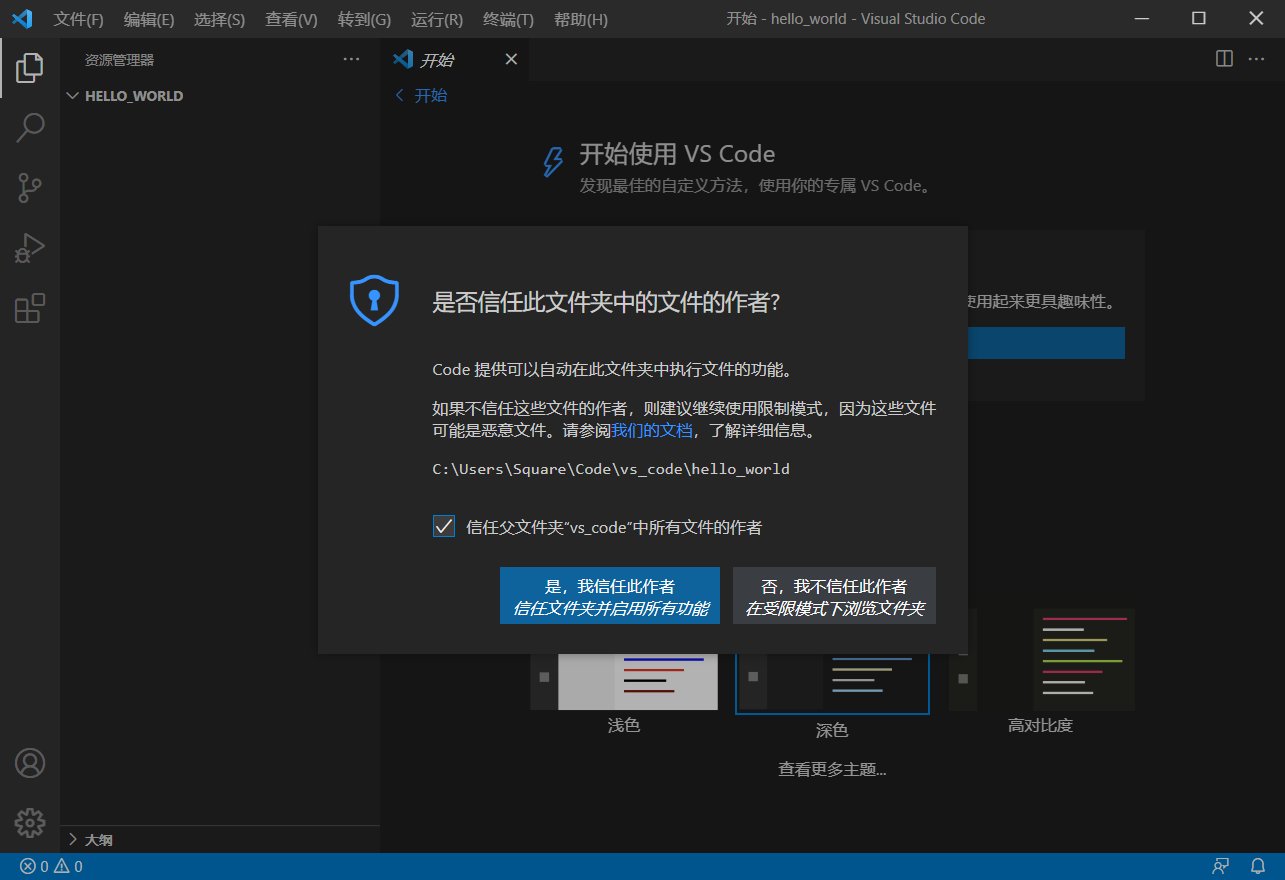
Task: Open notifications bell in status bar
Action: pos(1258,867)
